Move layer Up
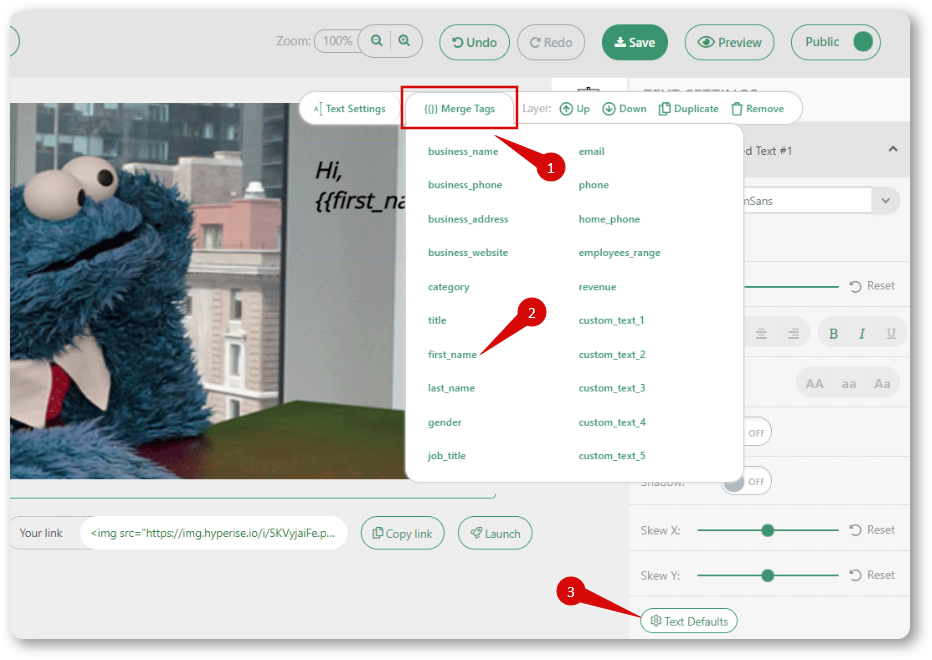This screenshot has width=932, height=660. (575, 109)
